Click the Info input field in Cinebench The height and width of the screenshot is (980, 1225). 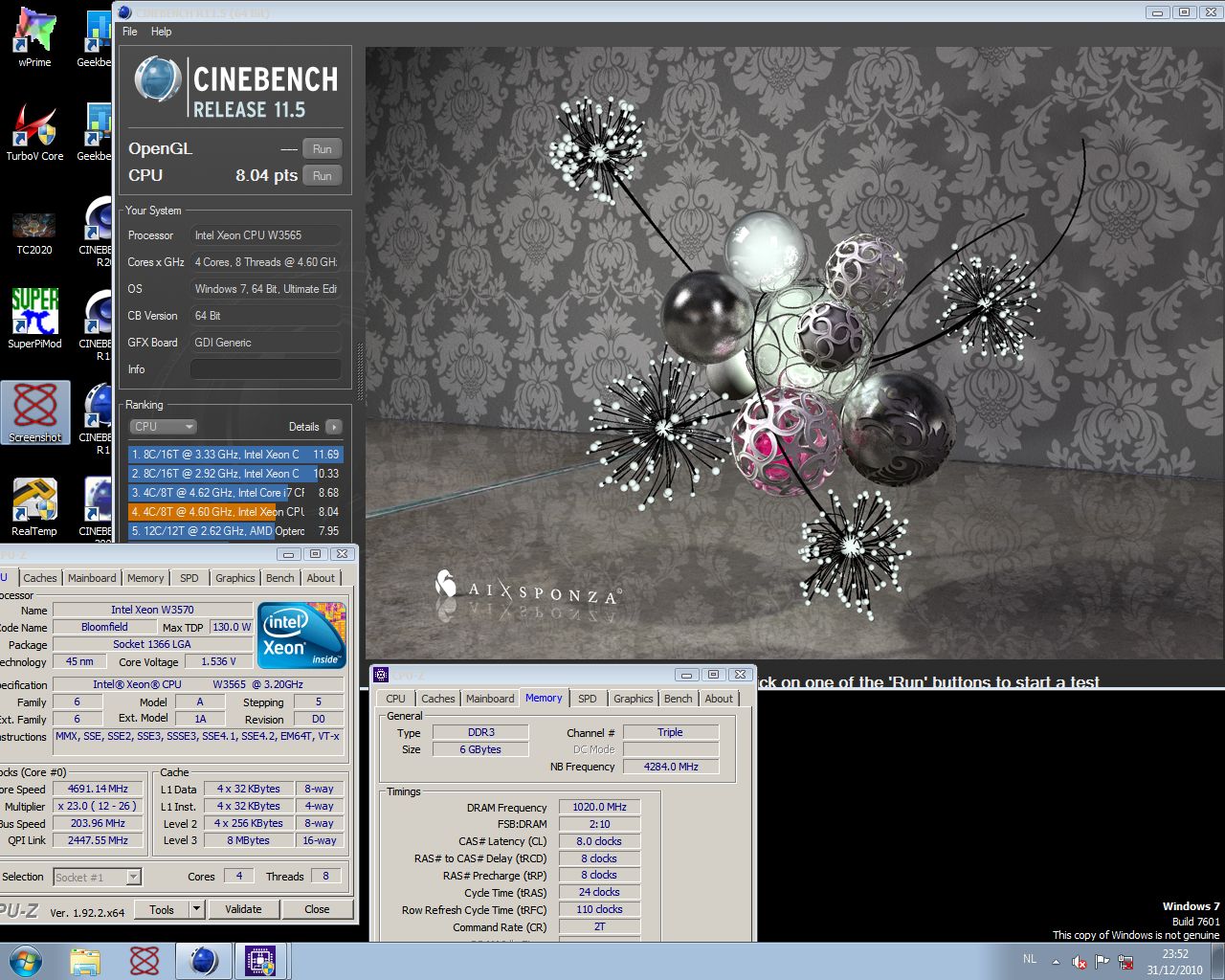[266, 369]
